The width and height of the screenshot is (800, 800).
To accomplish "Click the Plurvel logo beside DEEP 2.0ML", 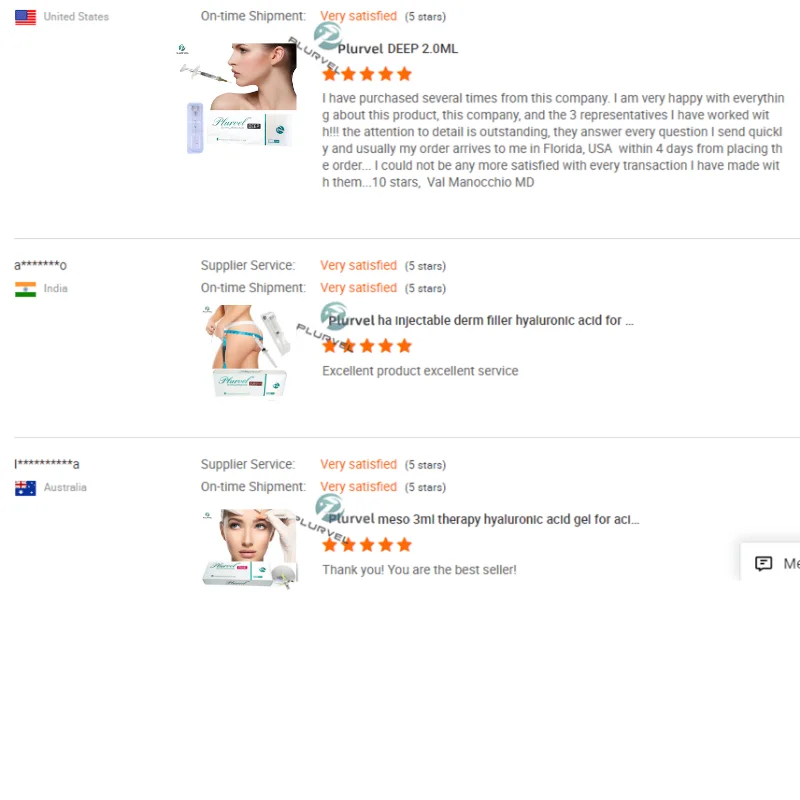I will [x=327, y=36].
